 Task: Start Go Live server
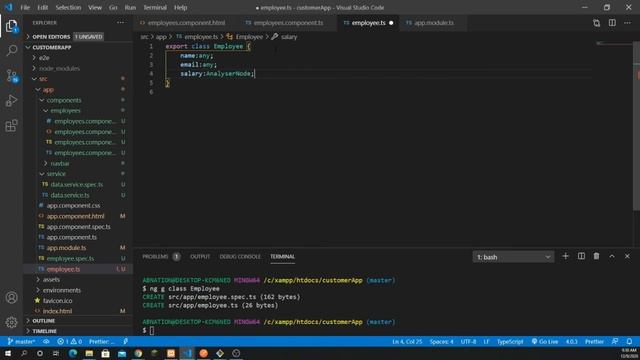(545, 342)
